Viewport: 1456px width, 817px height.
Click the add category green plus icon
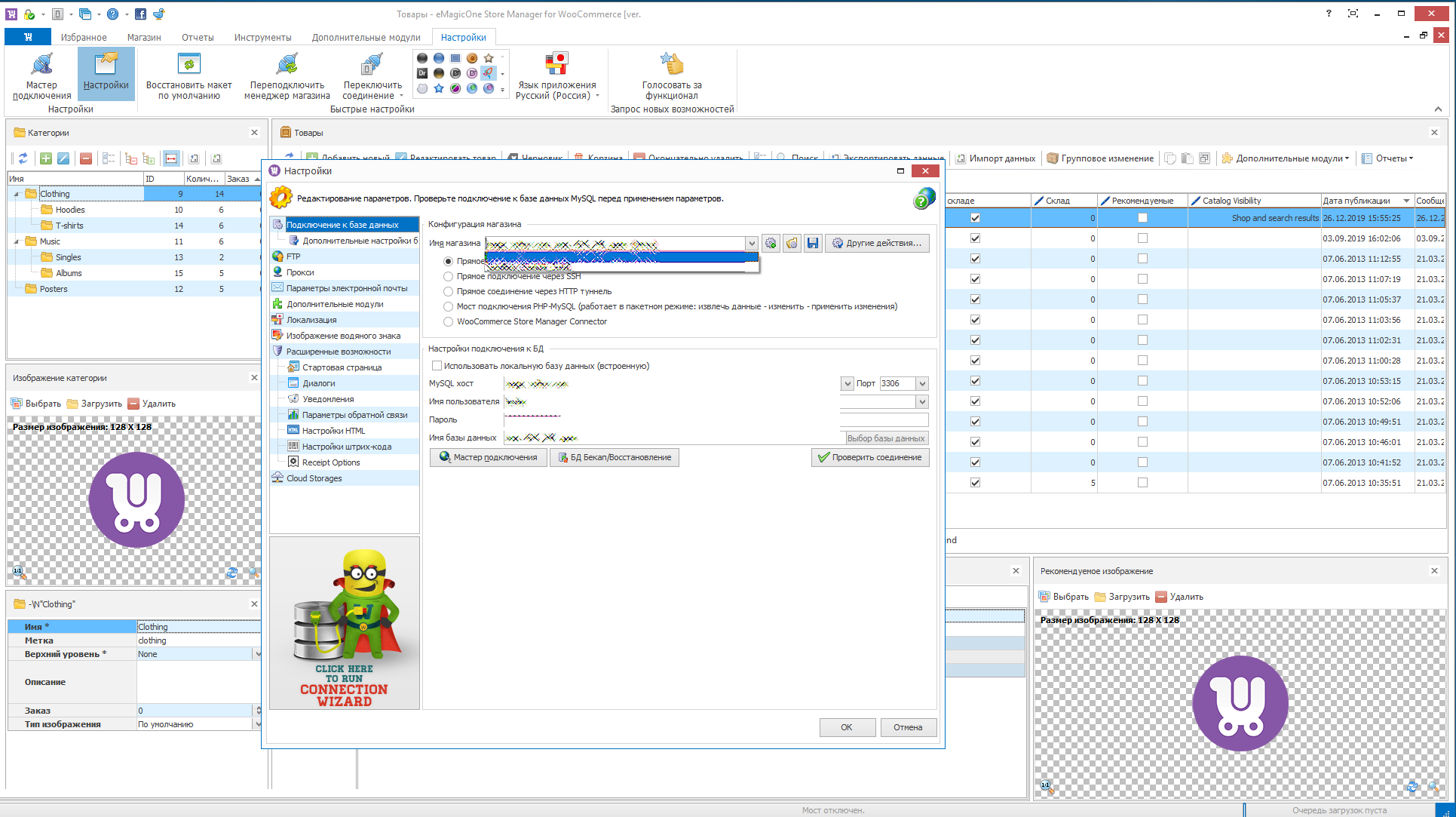(46, 158)
